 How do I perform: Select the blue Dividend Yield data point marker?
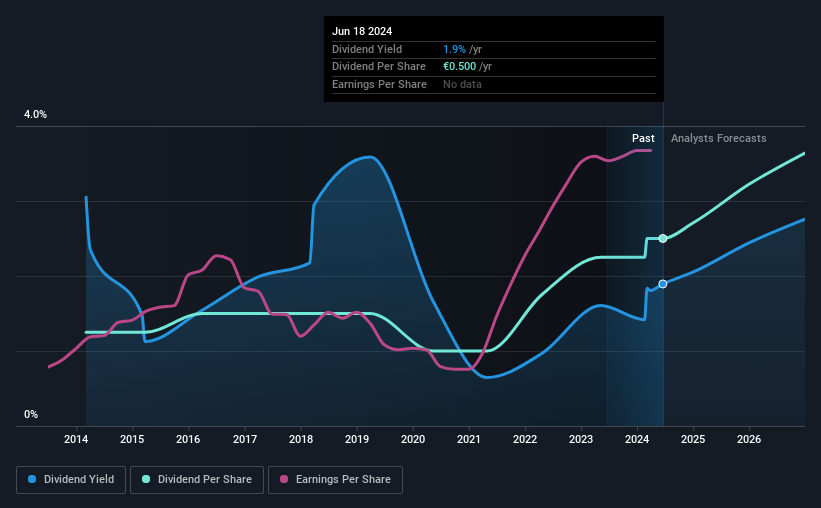pos(663,284)
